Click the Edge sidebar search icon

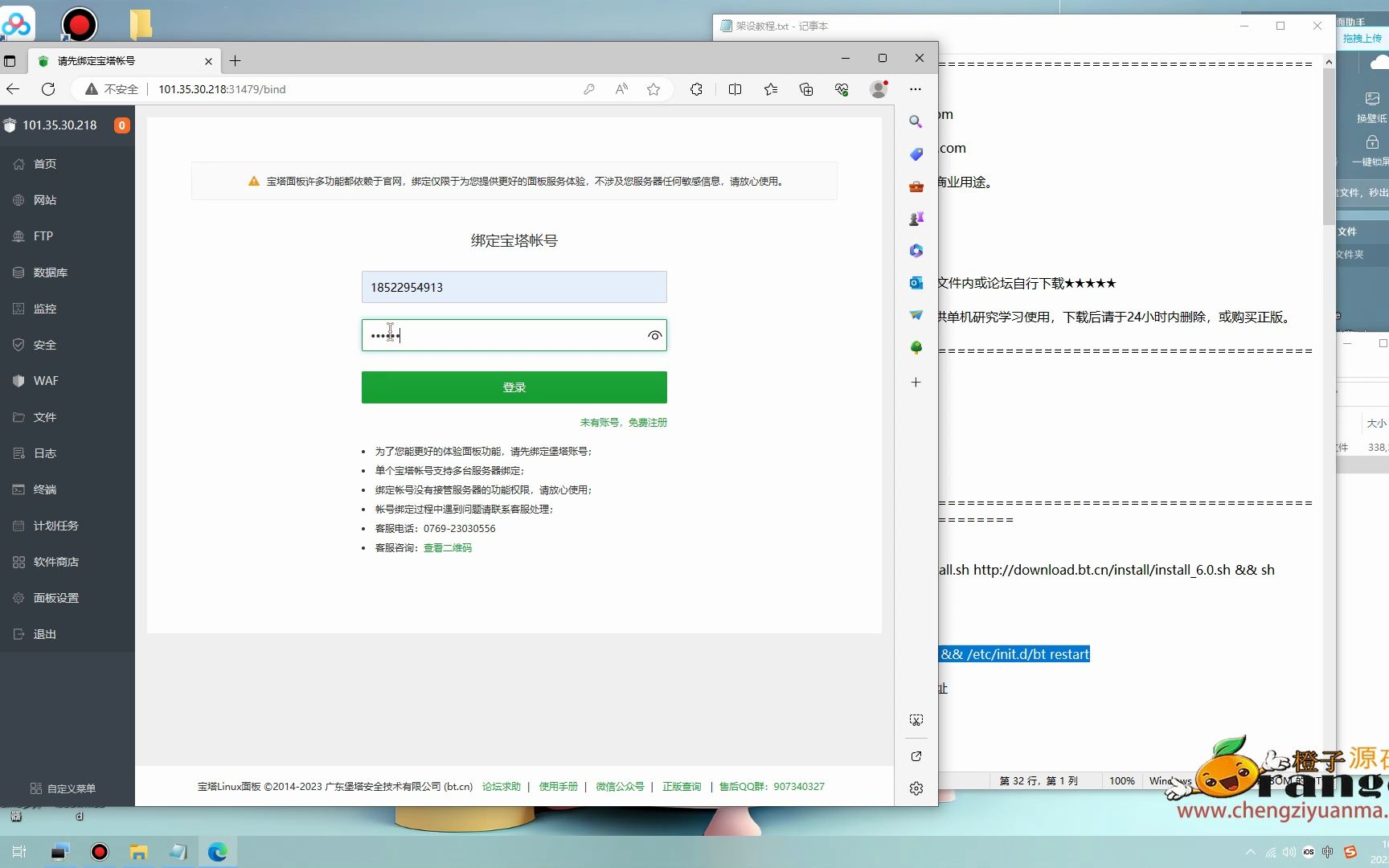[916, 122]
